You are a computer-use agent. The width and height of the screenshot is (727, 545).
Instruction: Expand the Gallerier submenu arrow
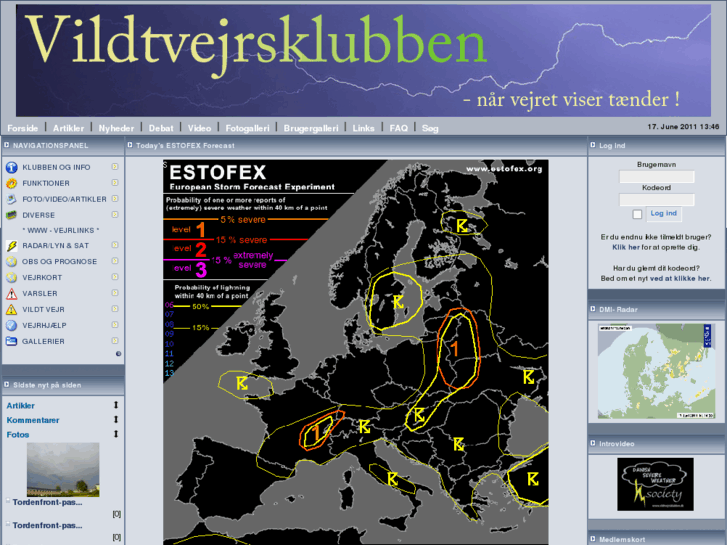click(x=115, y=341)
